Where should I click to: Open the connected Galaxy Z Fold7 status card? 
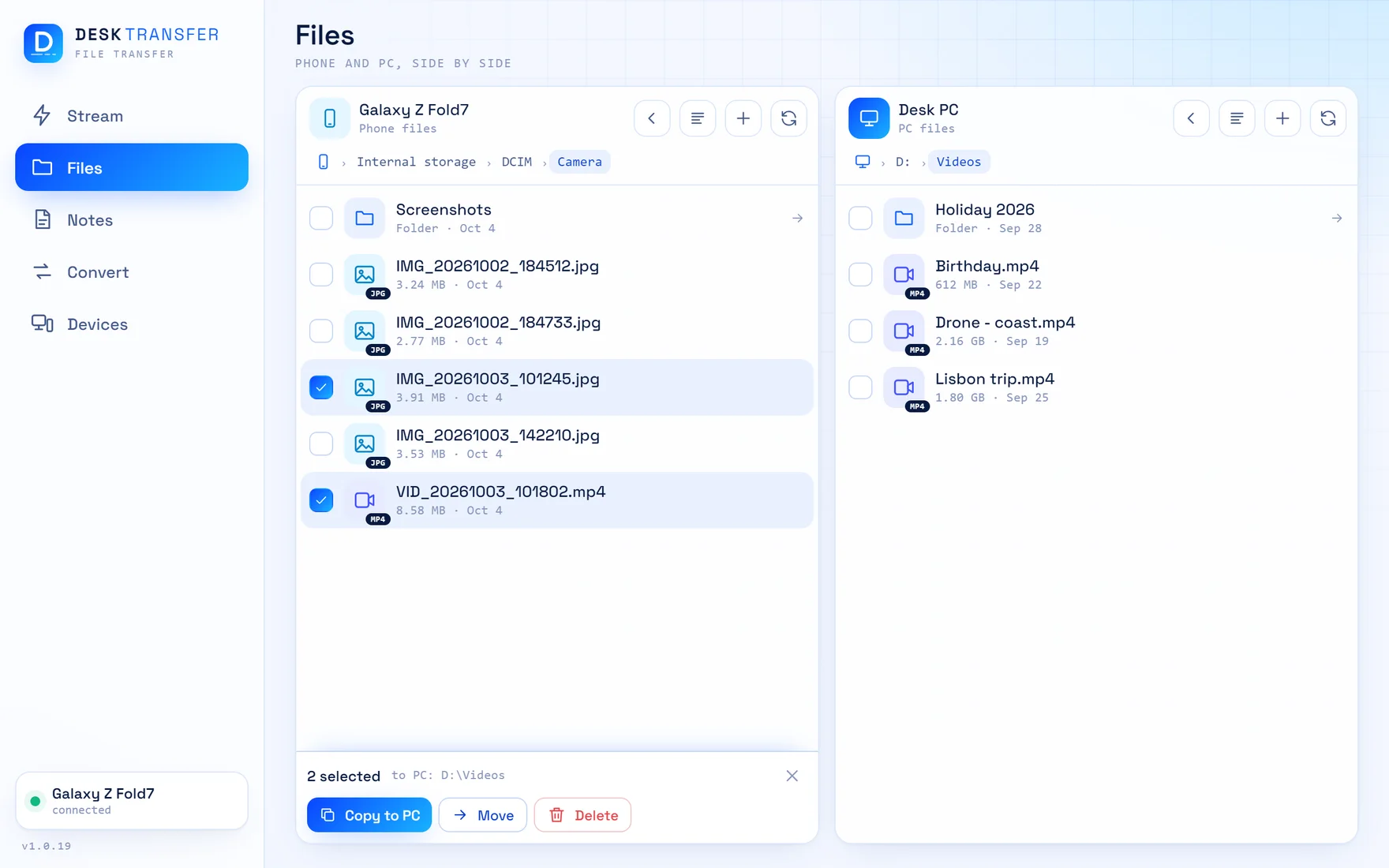click(x=132, y=801)
